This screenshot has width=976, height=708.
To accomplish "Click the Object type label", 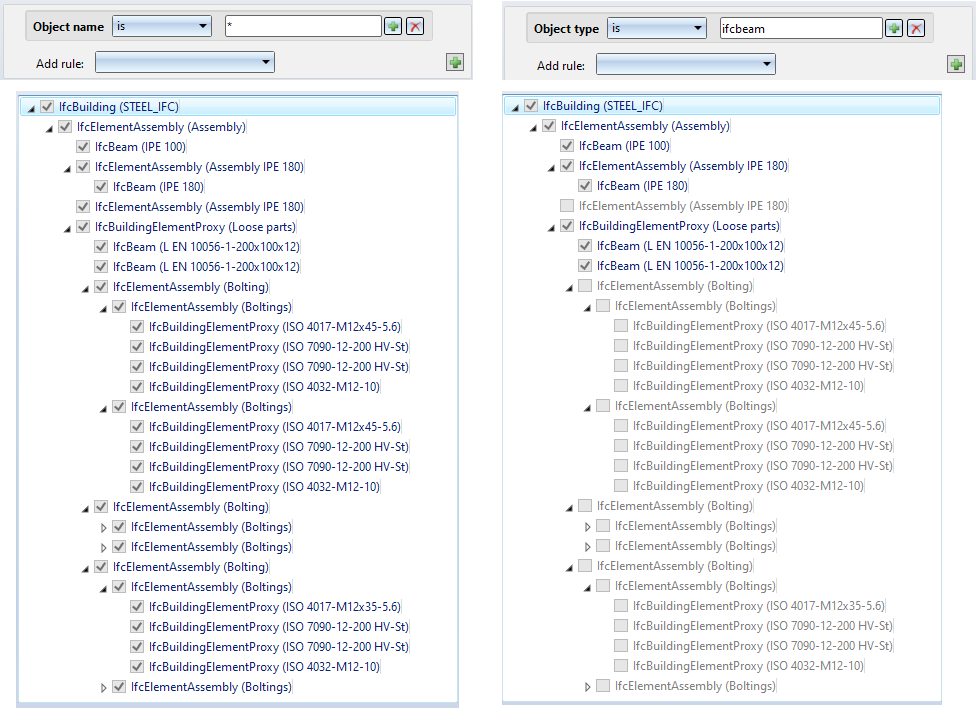I will pos(566,29).
